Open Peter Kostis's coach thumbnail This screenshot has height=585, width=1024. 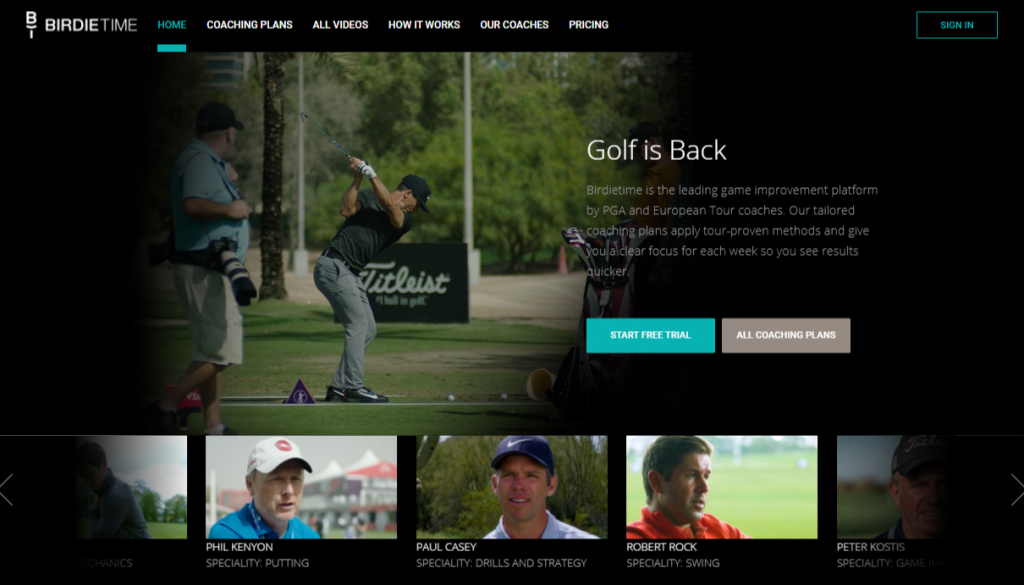click(x=896, y=487)
